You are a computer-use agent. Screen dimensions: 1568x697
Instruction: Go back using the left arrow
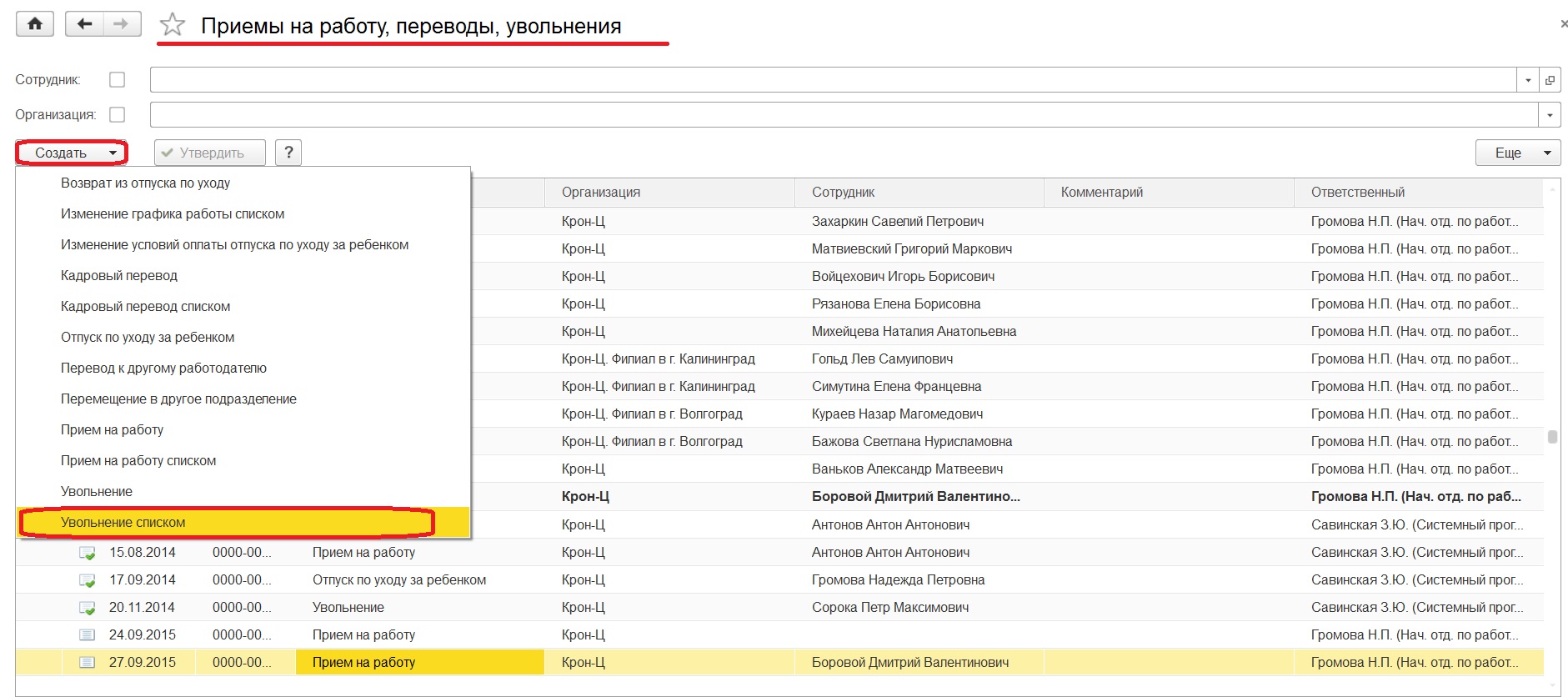(x=84, y=24)
